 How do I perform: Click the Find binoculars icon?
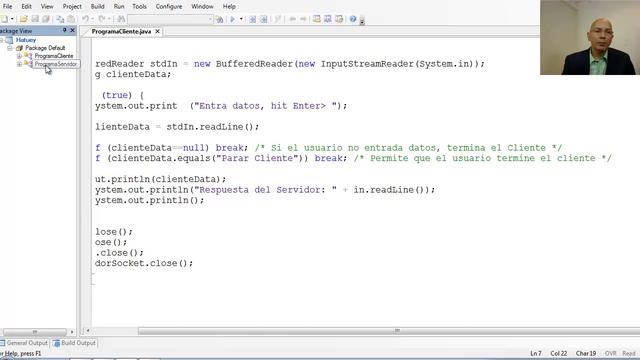coord(121,19)
